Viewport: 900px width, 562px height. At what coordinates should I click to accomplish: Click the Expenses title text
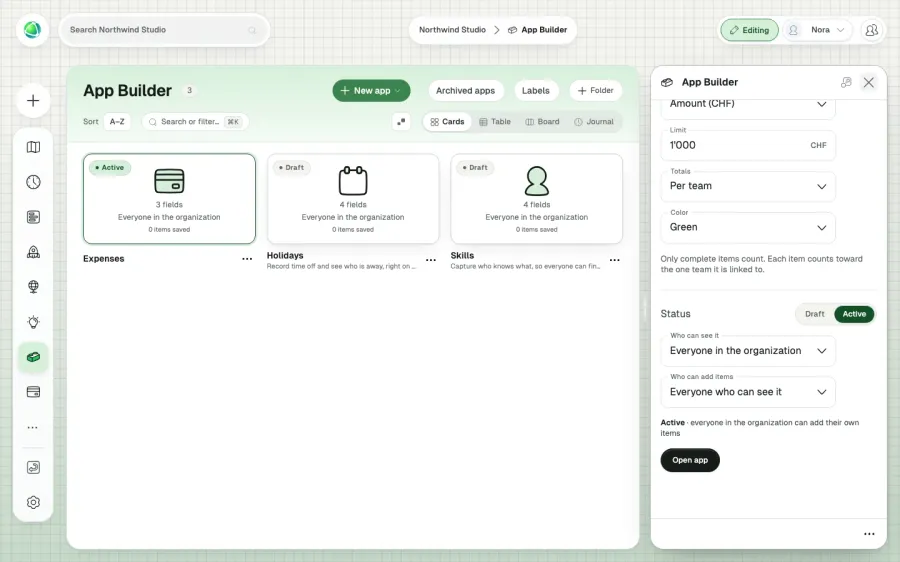(103, 259)
